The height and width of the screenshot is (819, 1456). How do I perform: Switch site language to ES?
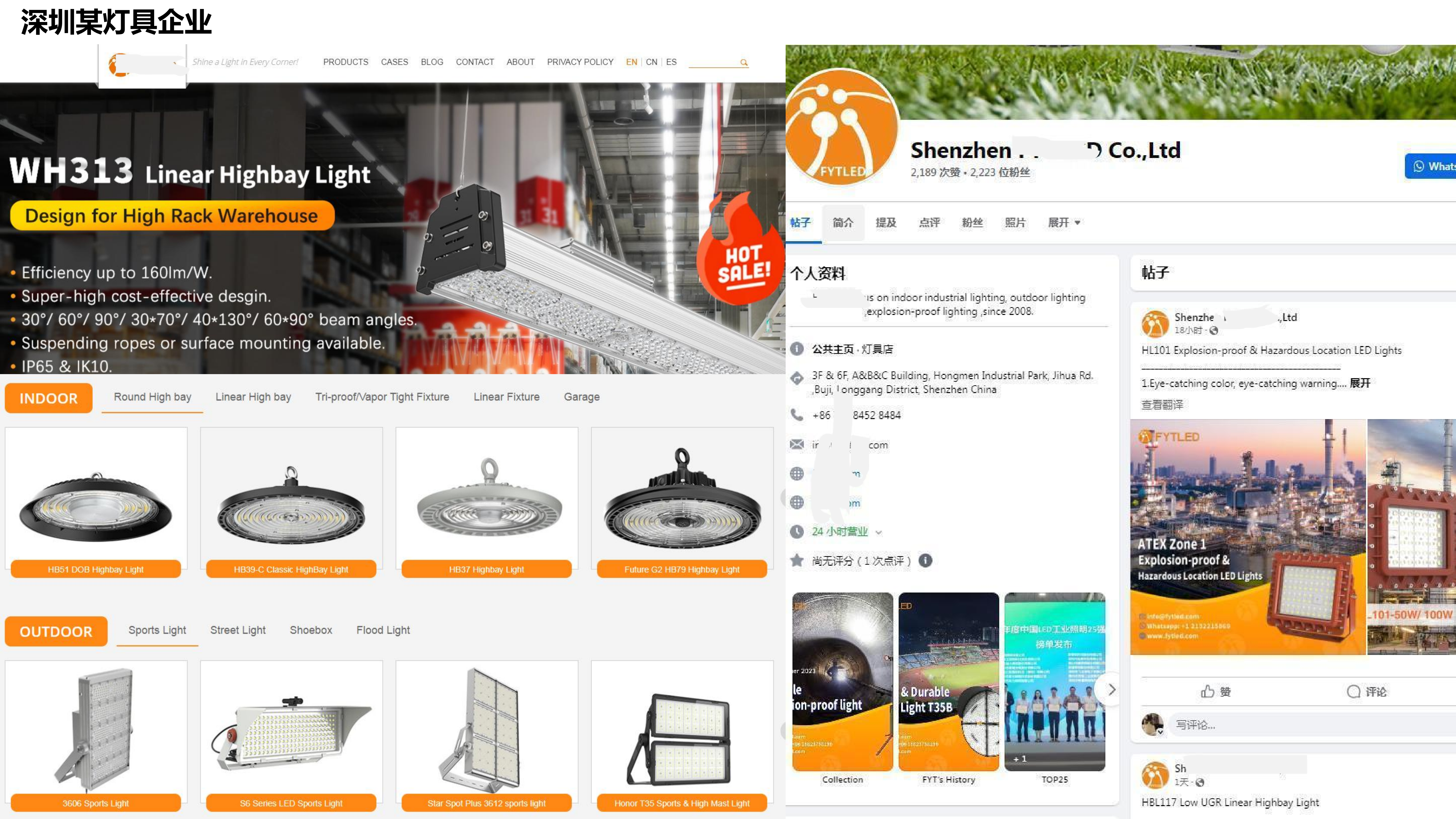[x=671, y=62]
